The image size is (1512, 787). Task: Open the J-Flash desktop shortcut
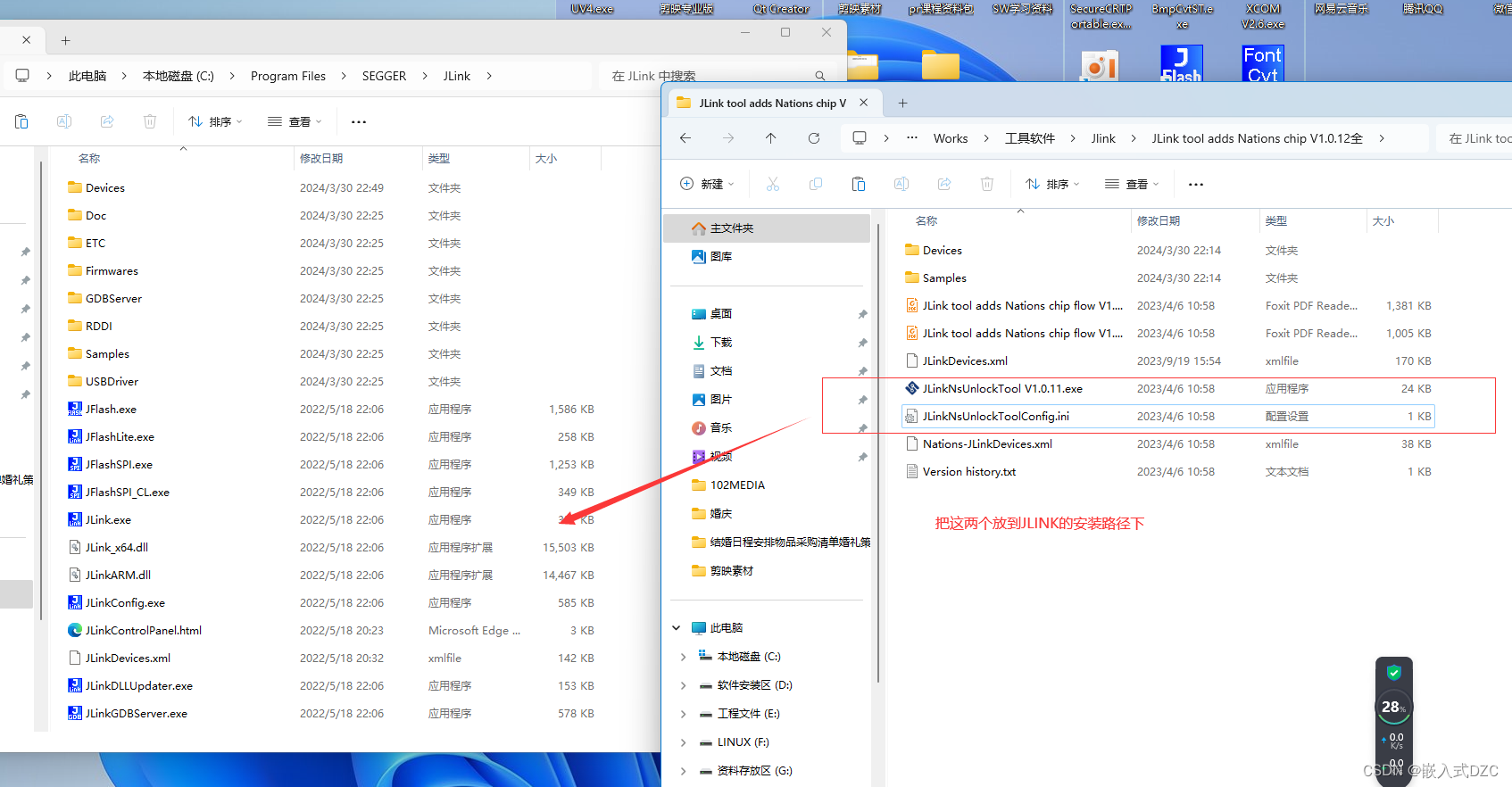tap(1181, 62)
